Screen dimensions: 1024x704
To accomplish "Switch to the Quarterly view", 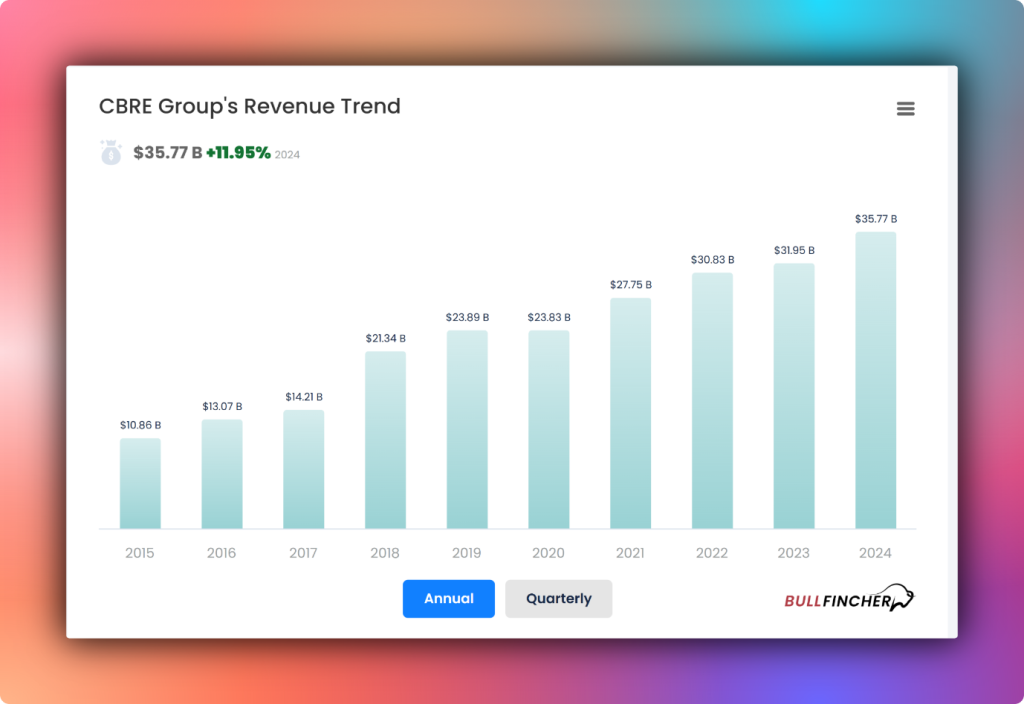I will pos(558,598).
